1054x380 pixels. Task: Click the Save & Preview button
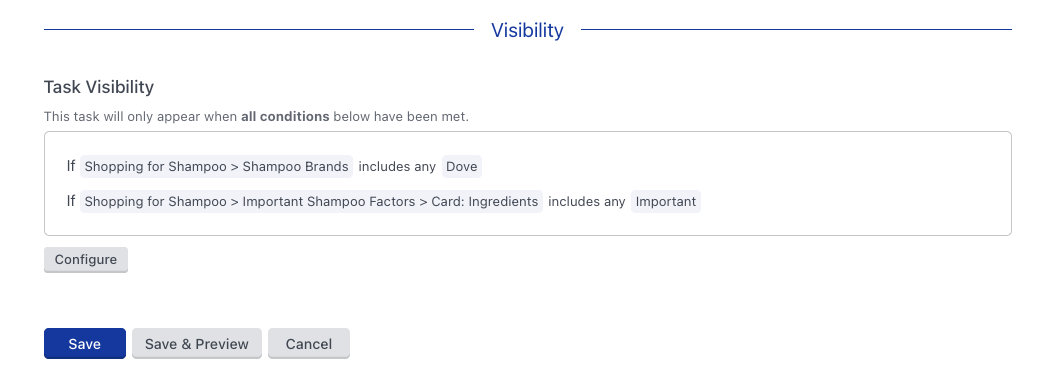click(x=197, y=344)
